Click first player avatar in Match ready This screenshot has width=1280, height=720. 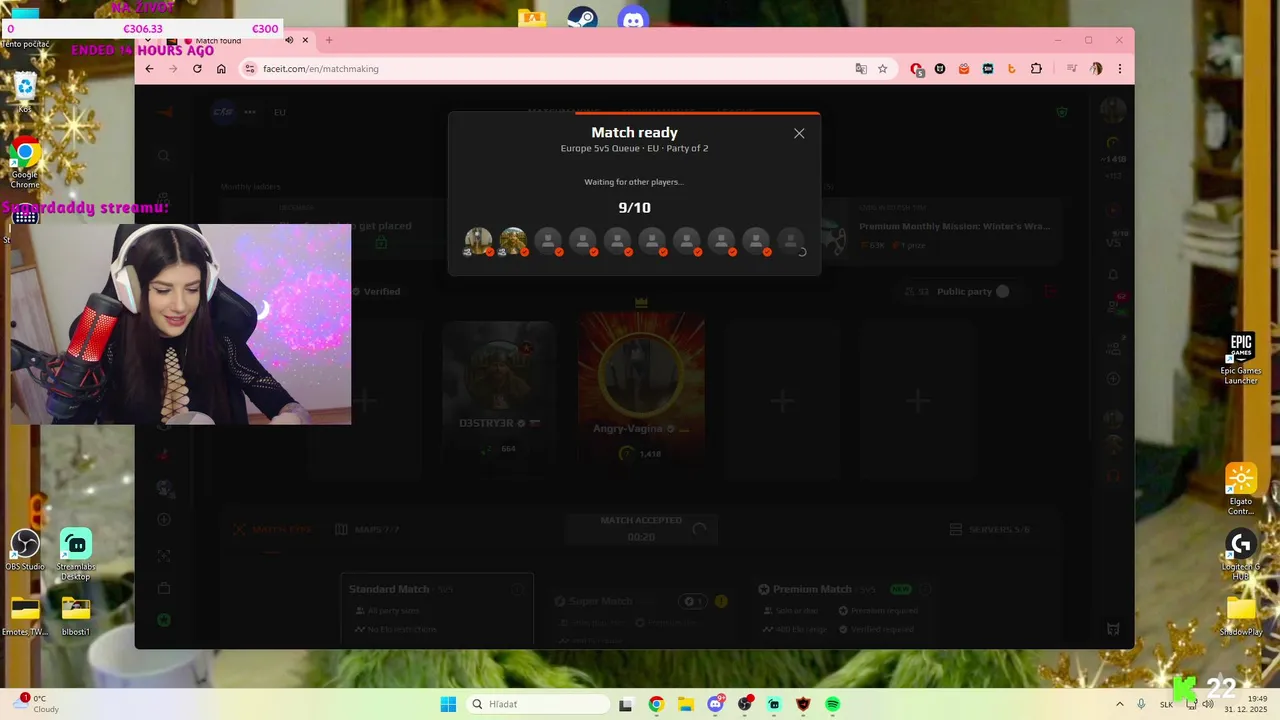point(479,241)
